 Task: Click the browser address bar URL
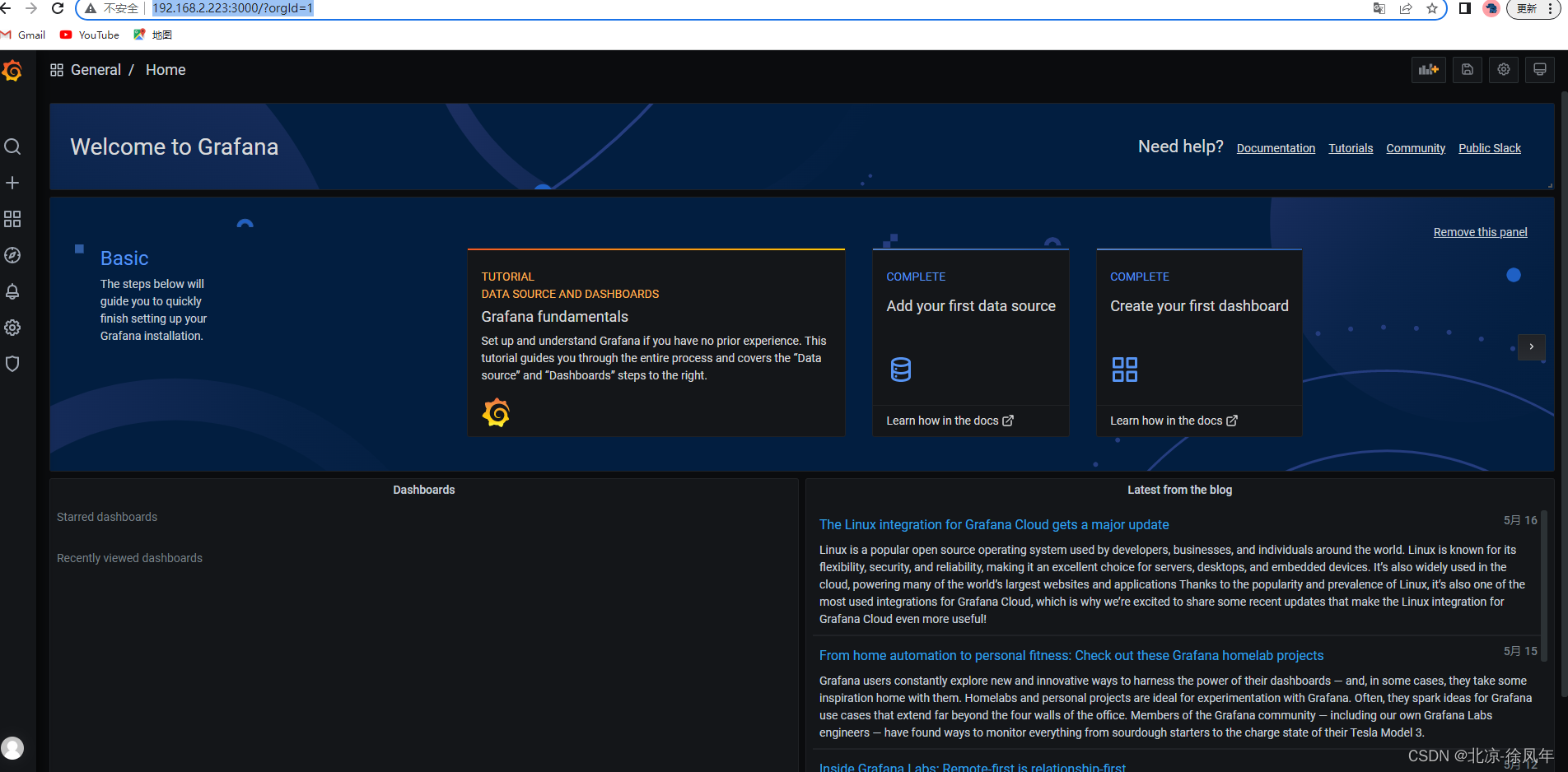233,8
